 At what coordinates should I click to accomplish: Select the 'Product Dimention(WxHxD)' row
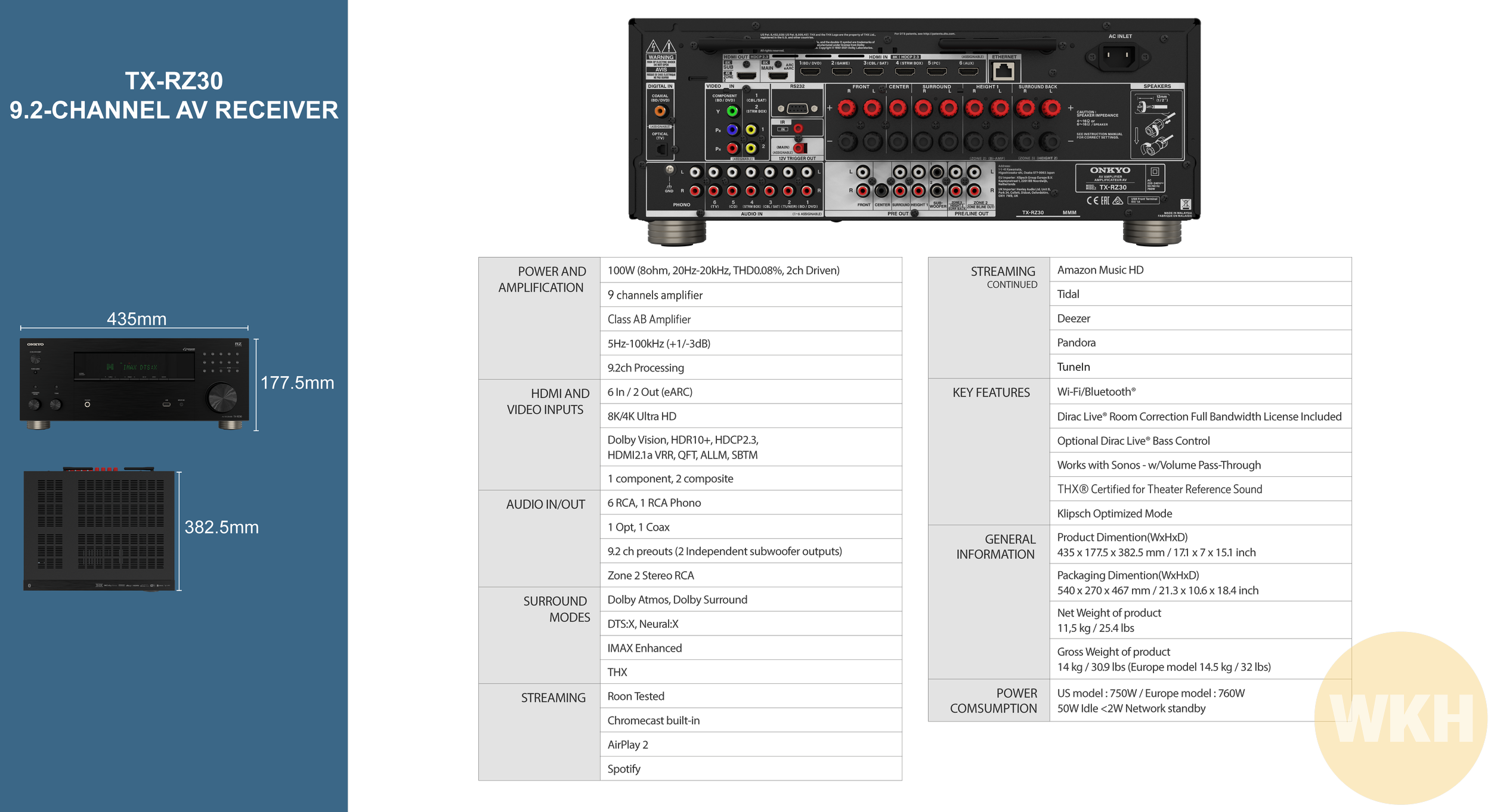point(1200,544)
